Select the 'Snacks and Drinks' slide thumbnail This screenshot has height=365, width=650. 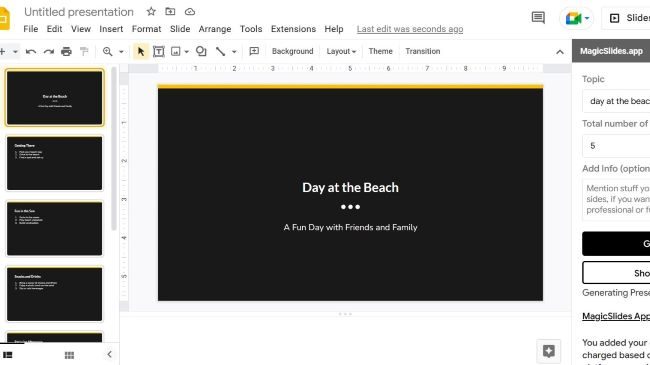coord(54,294)
